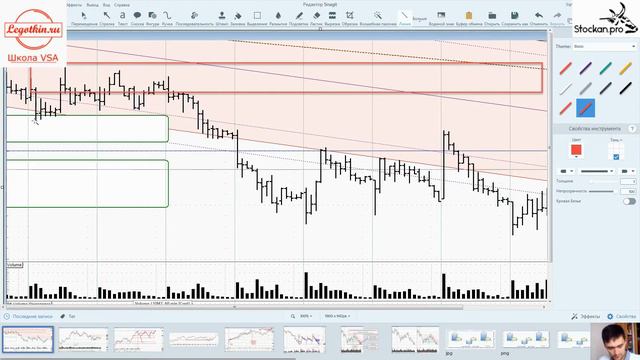640x360 pixels.
Task: Open the Help (Справка) menu
Action: click(122, 5)
